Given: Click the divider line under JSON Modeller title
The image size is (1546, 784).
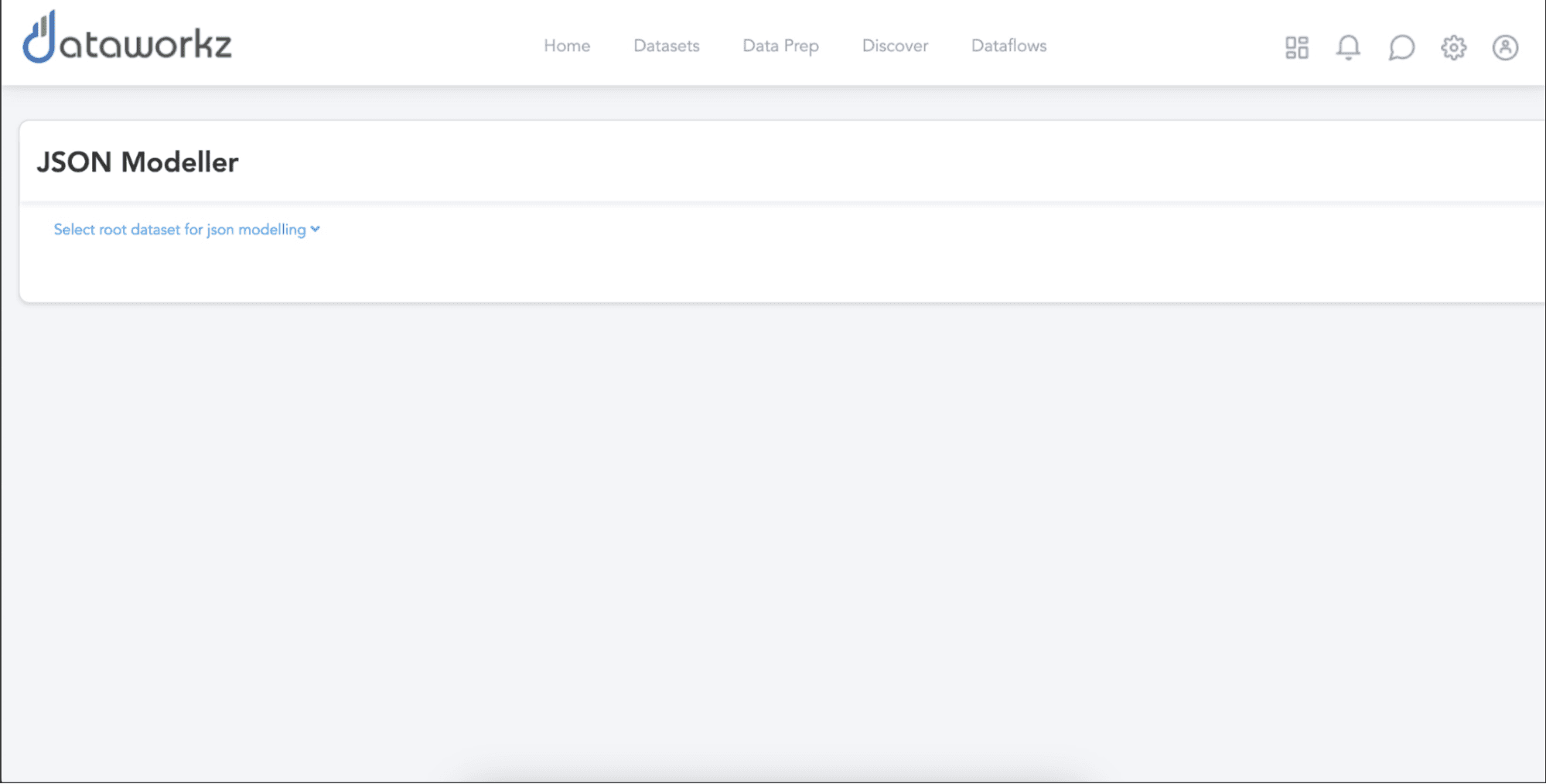Looking at the screenshot, I should click(773, 202).
